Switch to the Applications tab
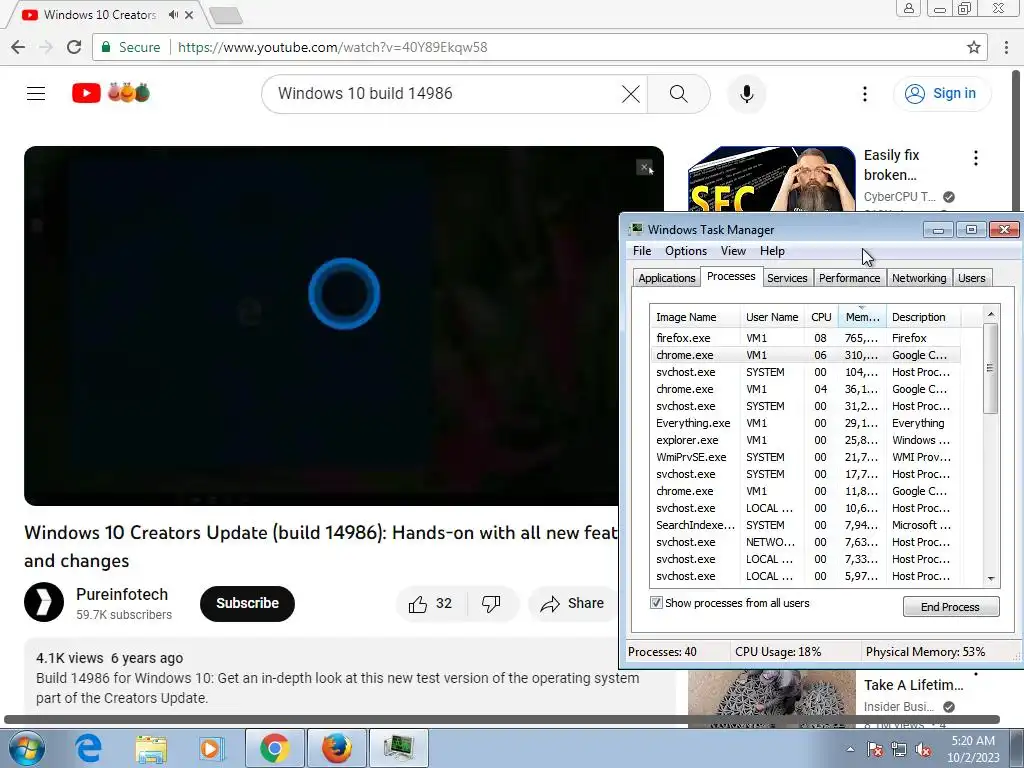 click(x=667, y=278)
